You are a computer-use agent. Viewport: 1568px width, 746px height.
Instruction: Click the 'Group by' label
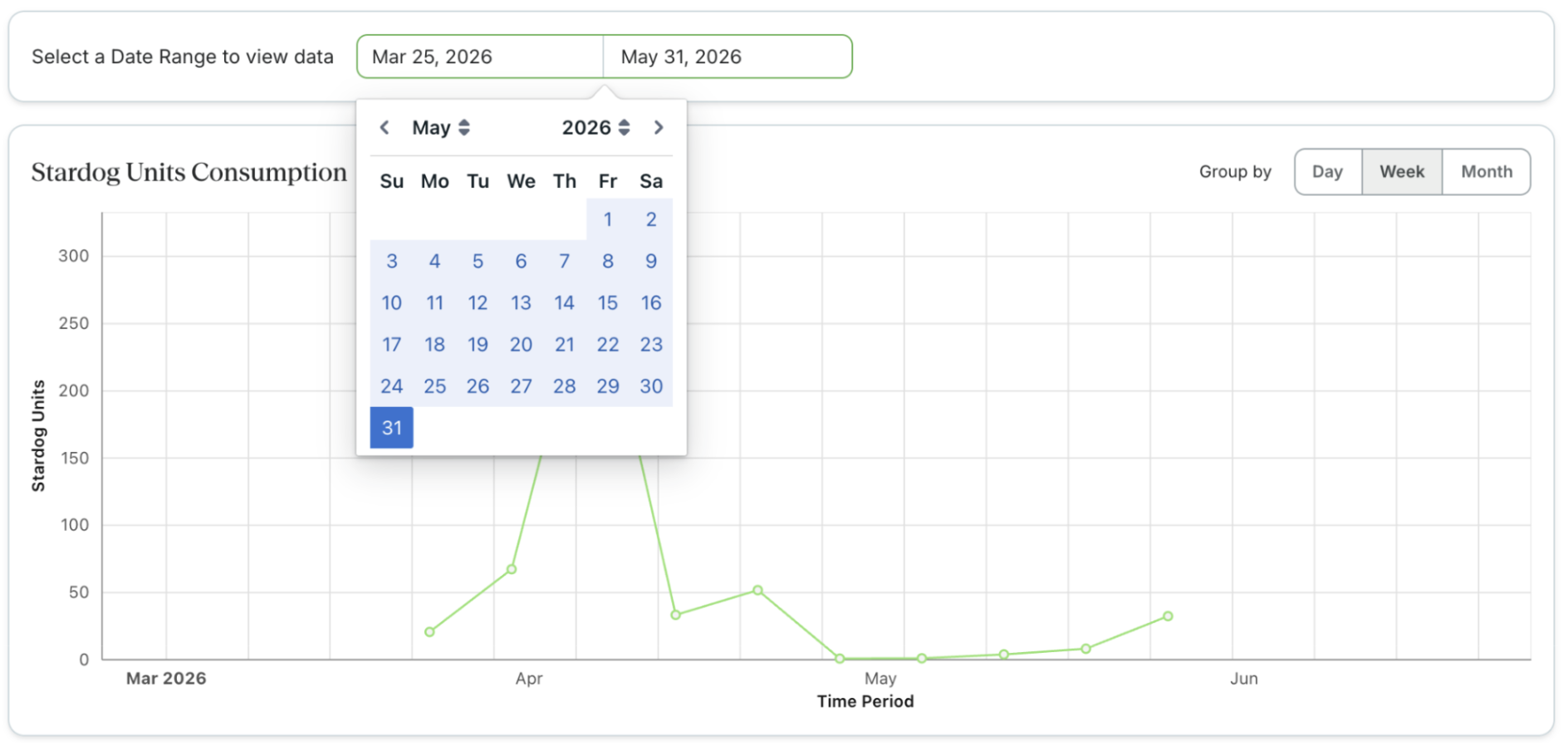coord(1235,172)
